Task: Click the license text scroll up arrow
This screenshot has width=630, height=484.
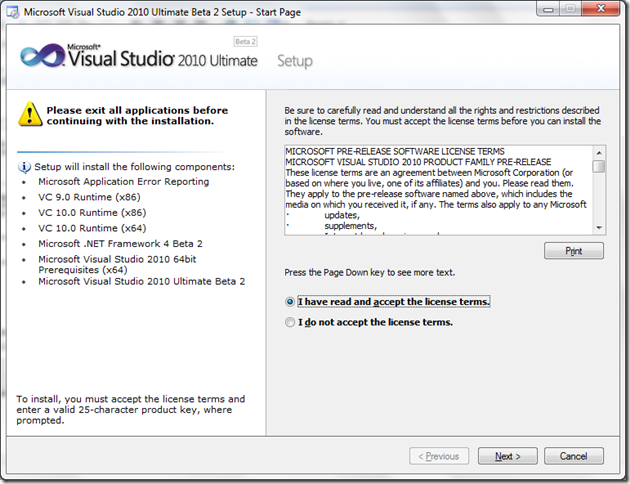Action: (x=599, y=153)
